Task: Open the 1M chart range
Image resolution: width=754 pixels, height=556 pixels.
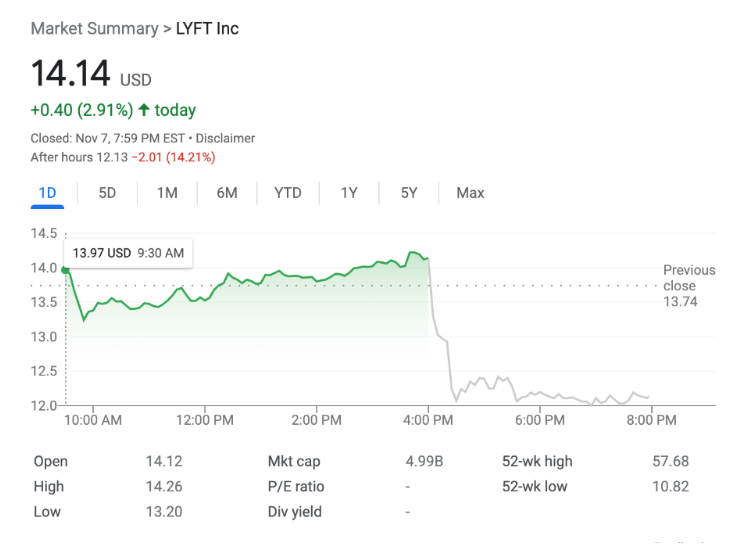Action: (167, 193)
